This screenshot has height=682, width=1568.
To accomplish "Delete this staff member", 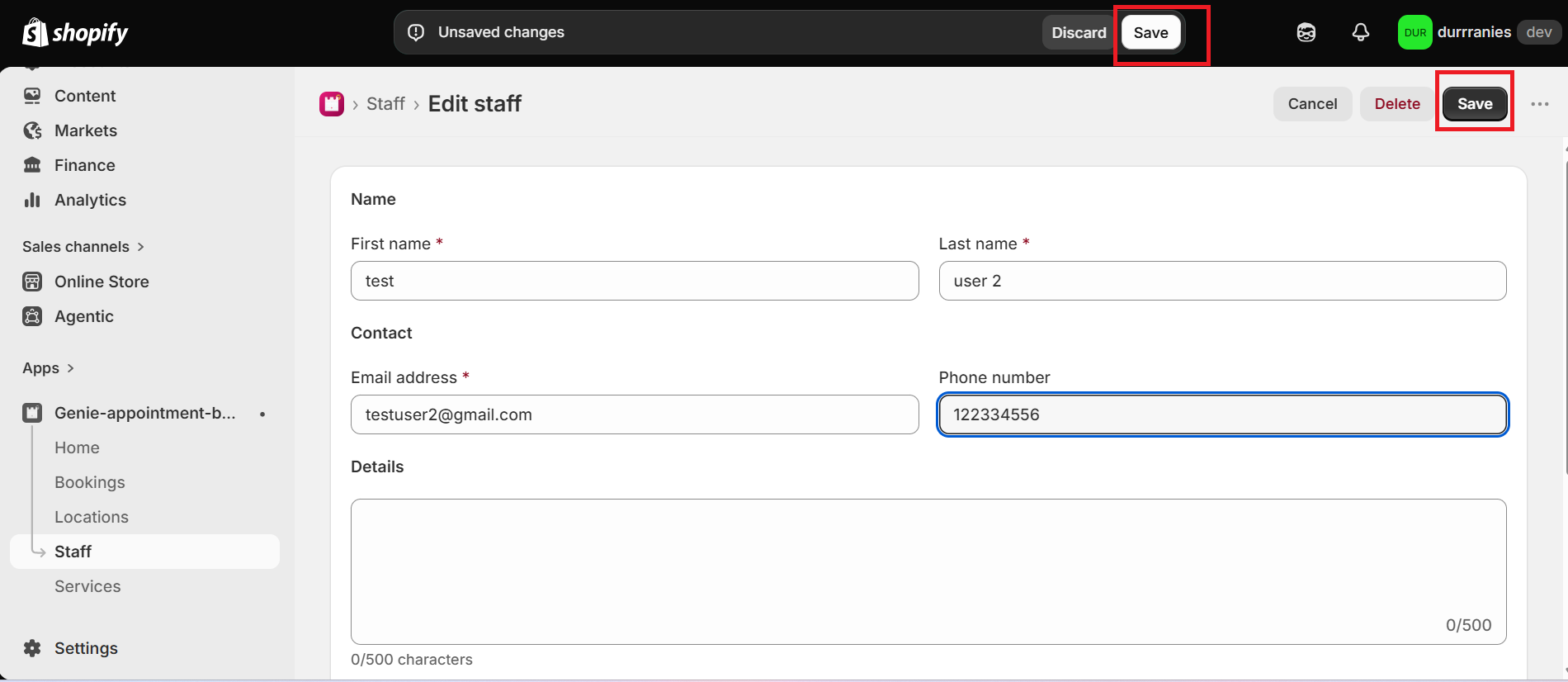I will 1397,104.
